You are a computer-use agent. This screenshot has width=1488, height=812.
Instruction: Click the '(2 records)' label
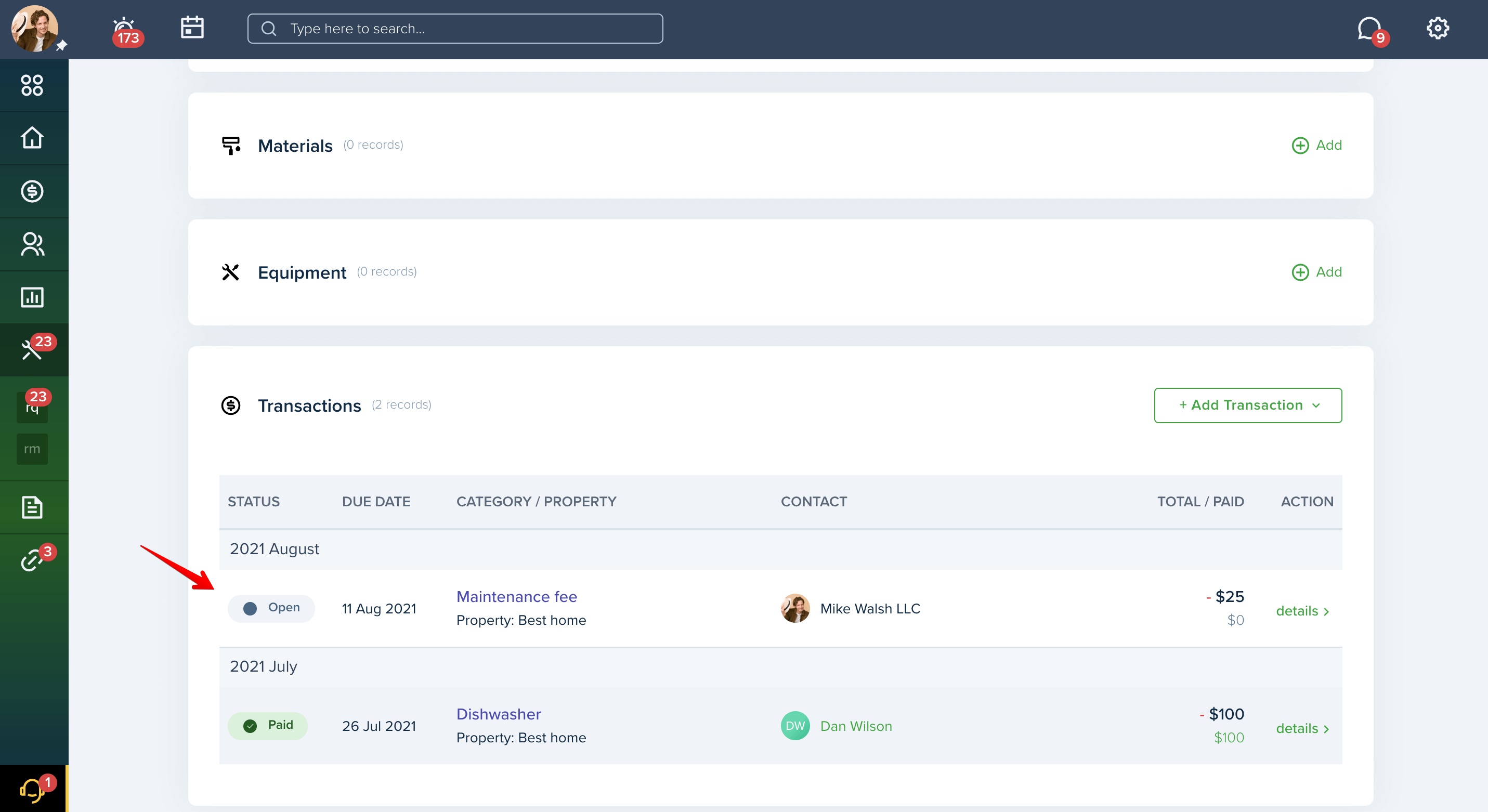coord(401,405)
